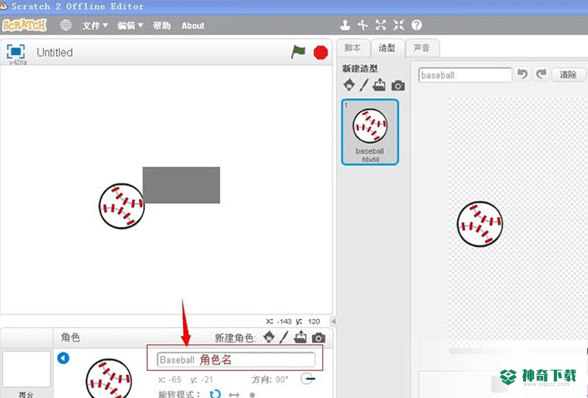
Task: Click the 清除 button in paint editor
Action: (568, 75)
